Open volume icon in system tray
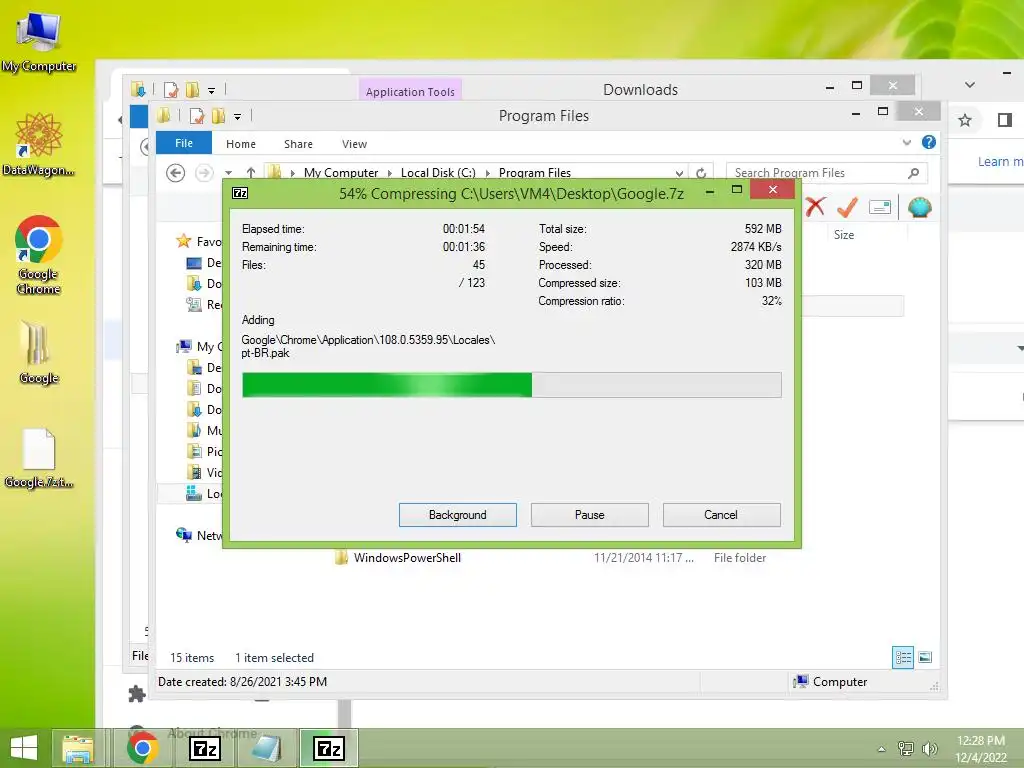This screenshot has width=1024, height=768. point(929,748)
